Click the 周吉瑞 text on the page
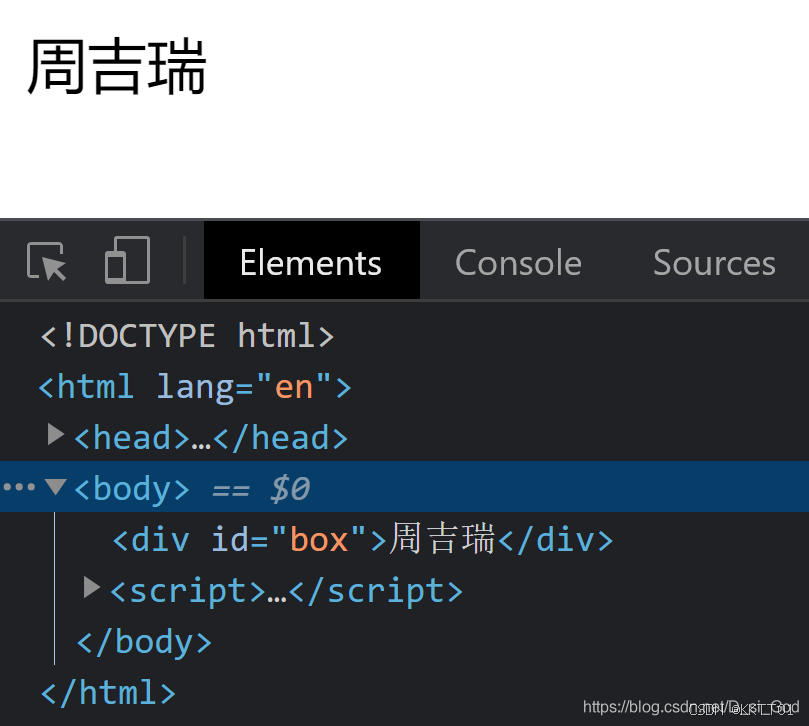The image size is (809, 726). click(117, 67)
